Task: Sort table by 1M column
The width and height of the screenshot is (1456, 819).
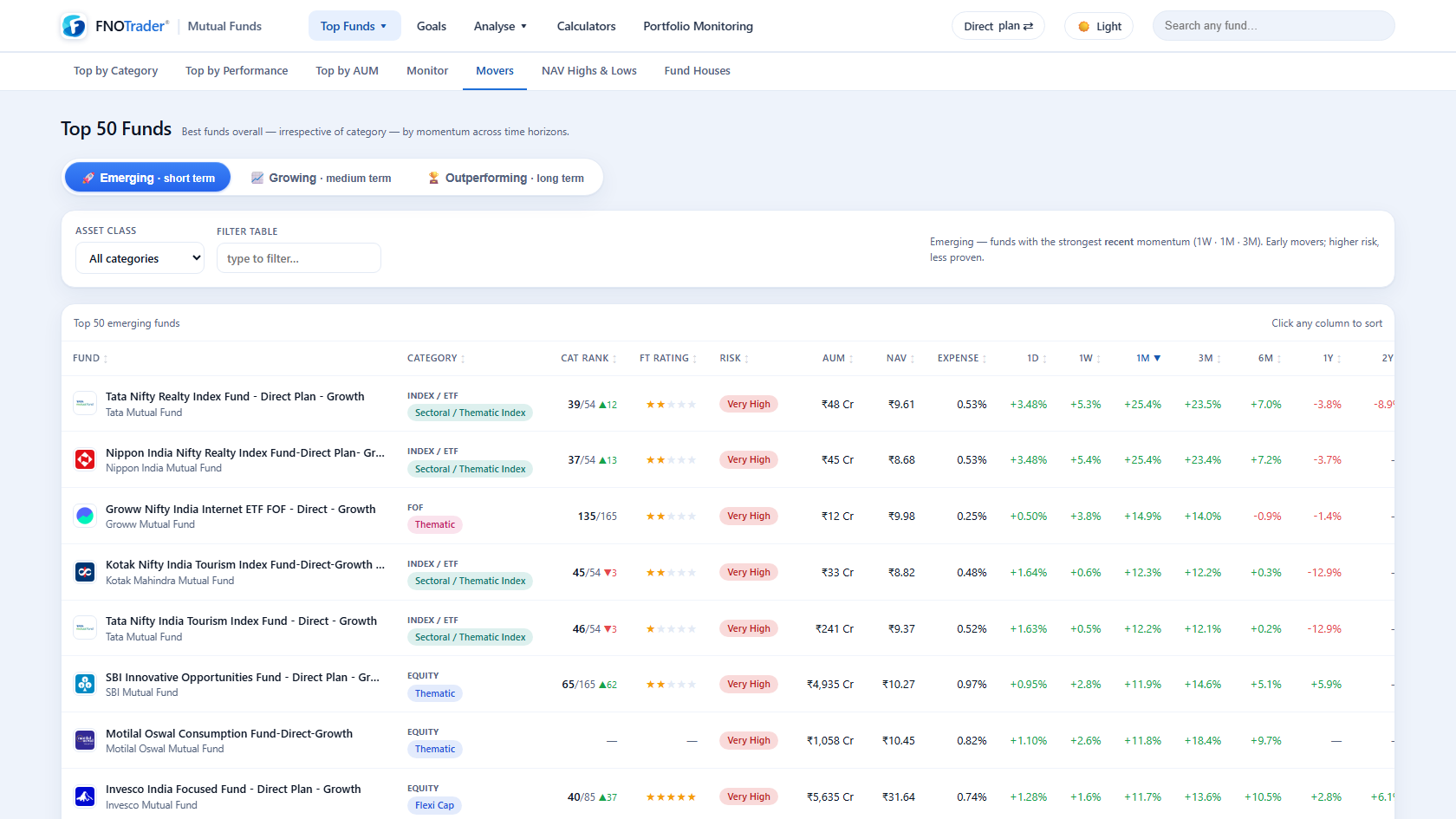Action: tap(1148, 358)
